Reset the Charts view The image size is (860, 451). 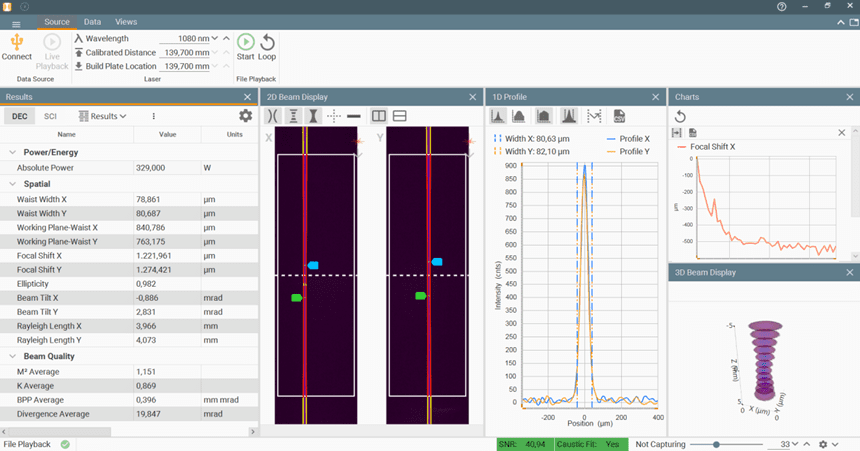680,116
